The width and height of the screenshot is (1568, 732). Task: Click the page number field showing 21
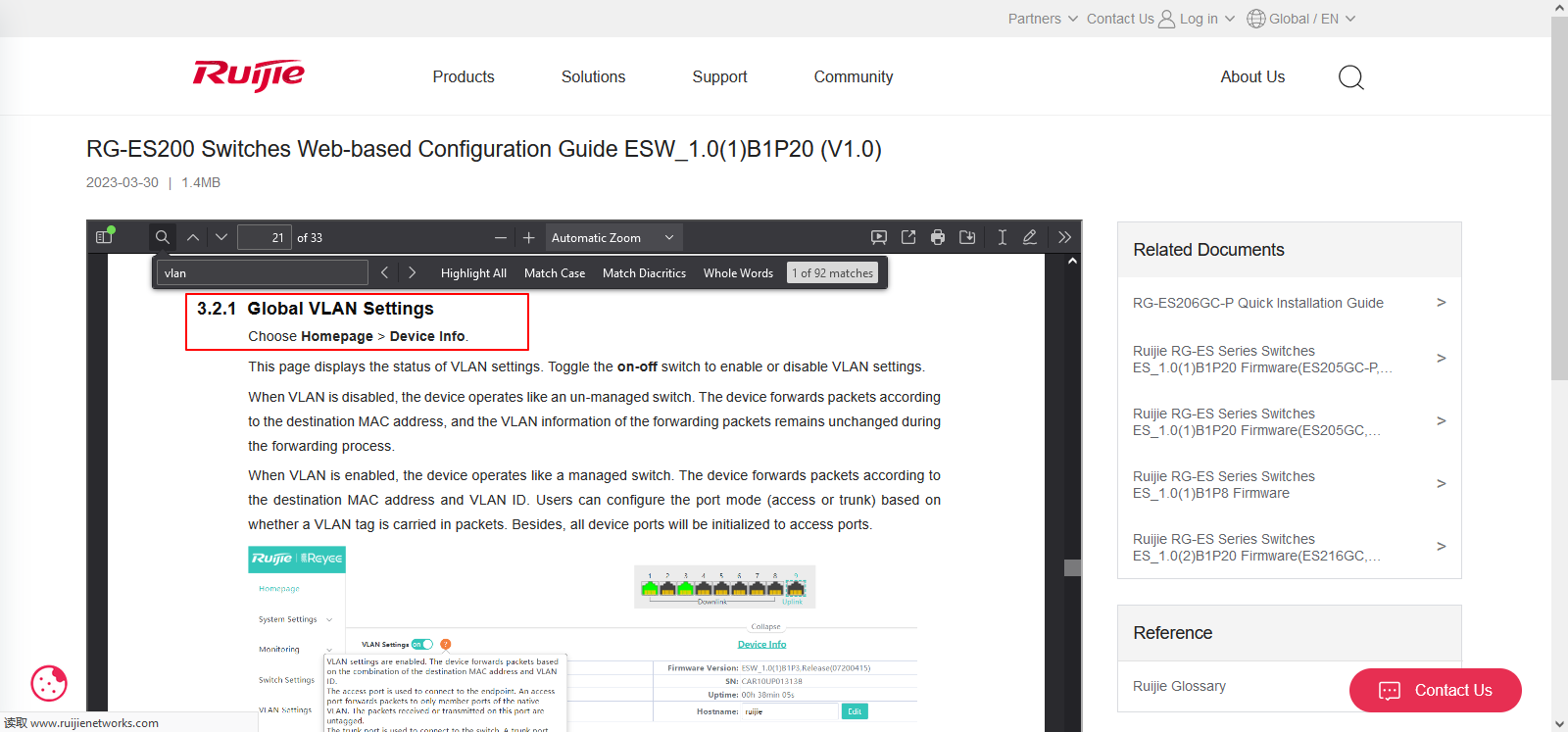(265, 237)
